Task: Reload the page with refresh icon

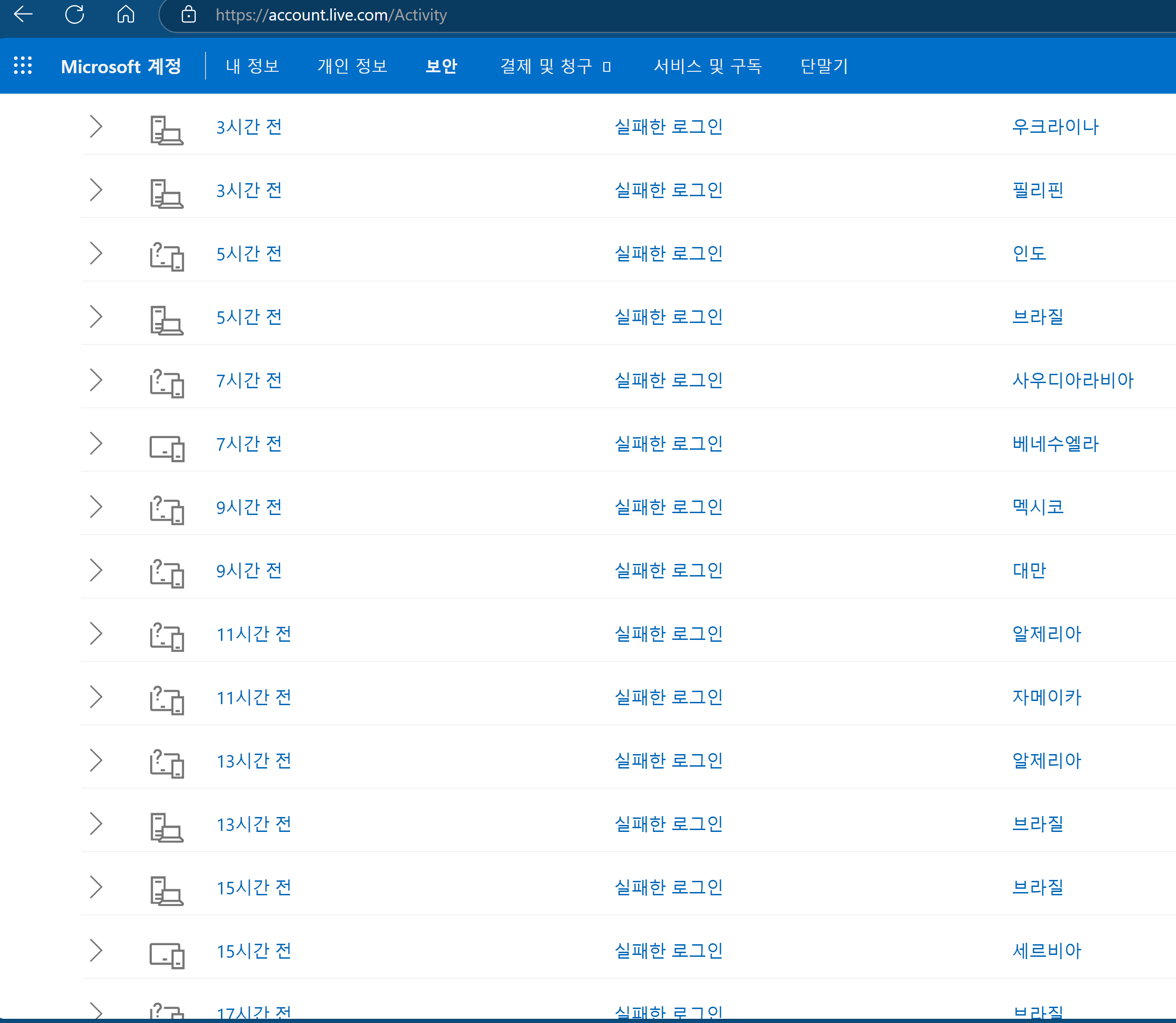Action: (x=75, y=14)
